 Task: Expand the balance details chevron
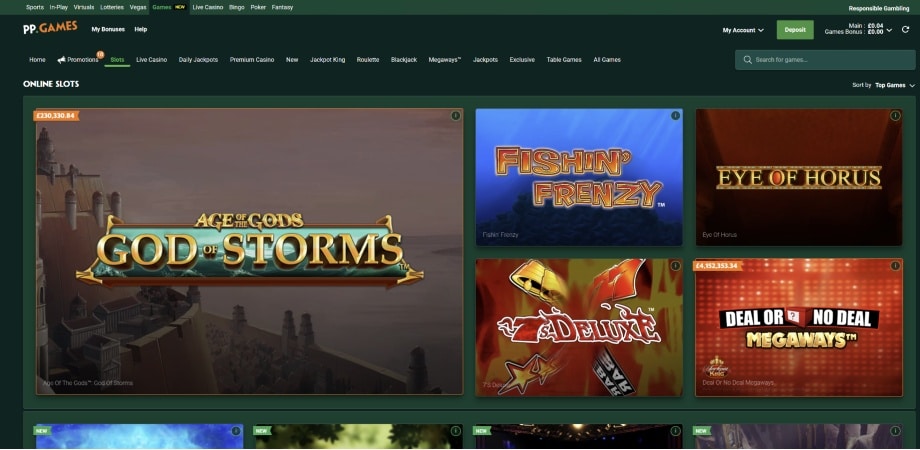pos(889,30)
